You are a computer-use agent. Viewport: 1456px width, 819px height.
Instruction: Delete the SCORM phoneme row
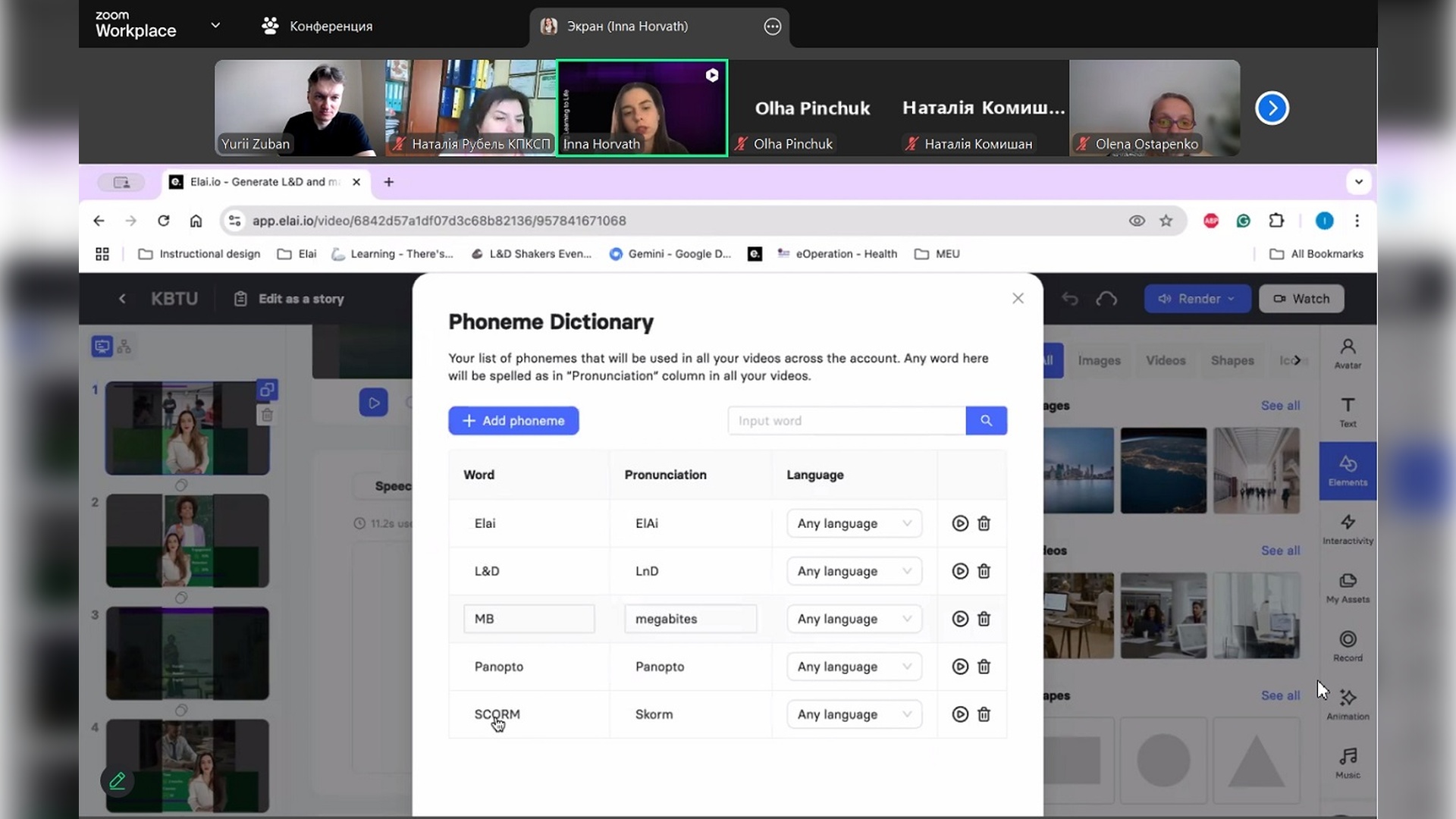click(984, 714)
